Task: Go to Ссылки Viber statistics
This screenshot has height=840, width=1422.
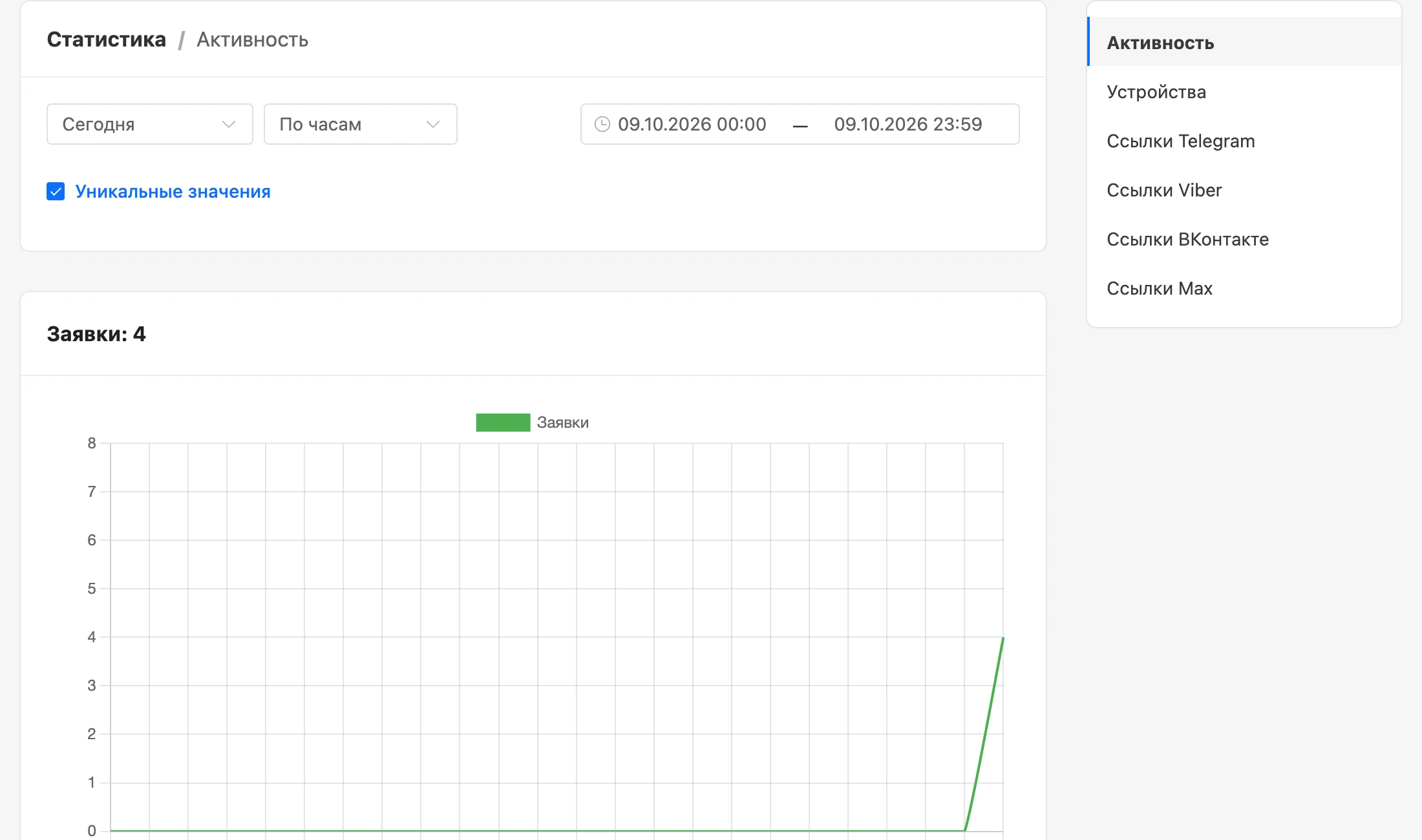Action: tap(1244, 190)
